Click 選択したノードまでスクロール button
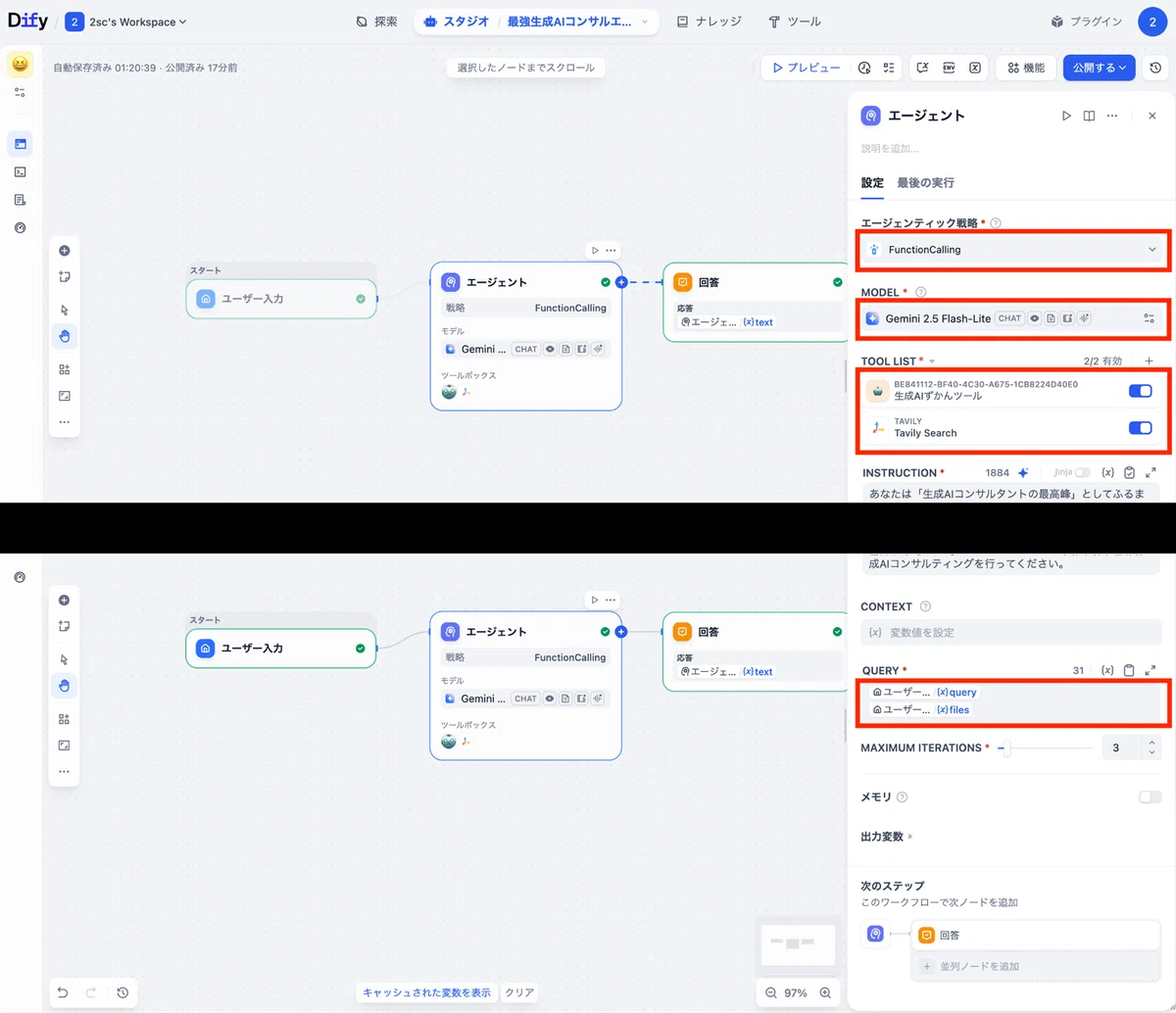Image resolution: width=1176 pixels, height=1013 pixels. pyautogui.click(x=524, y=68)
